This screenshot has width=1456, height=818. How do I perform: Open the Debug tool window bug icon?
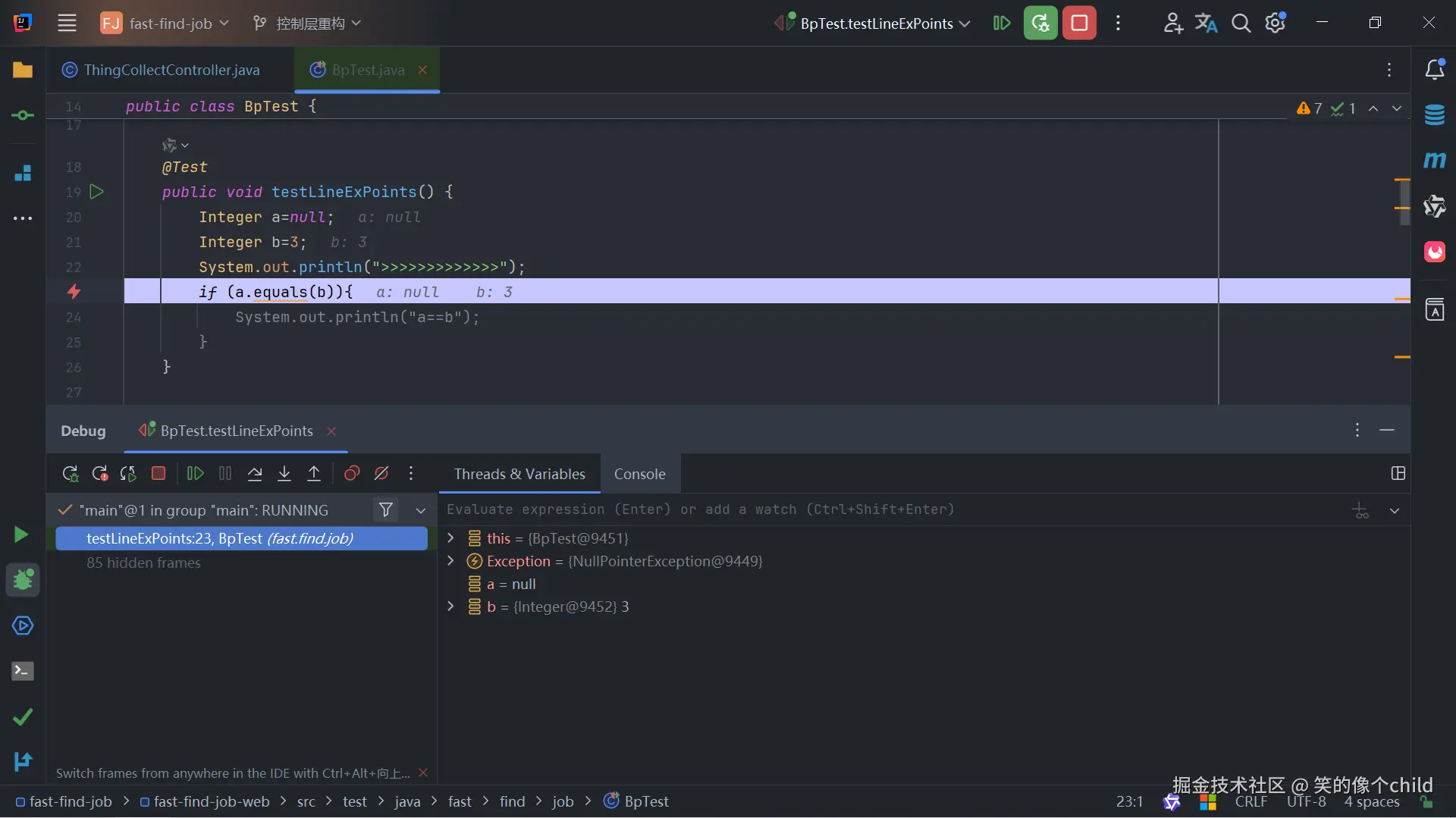click(23, 580)
